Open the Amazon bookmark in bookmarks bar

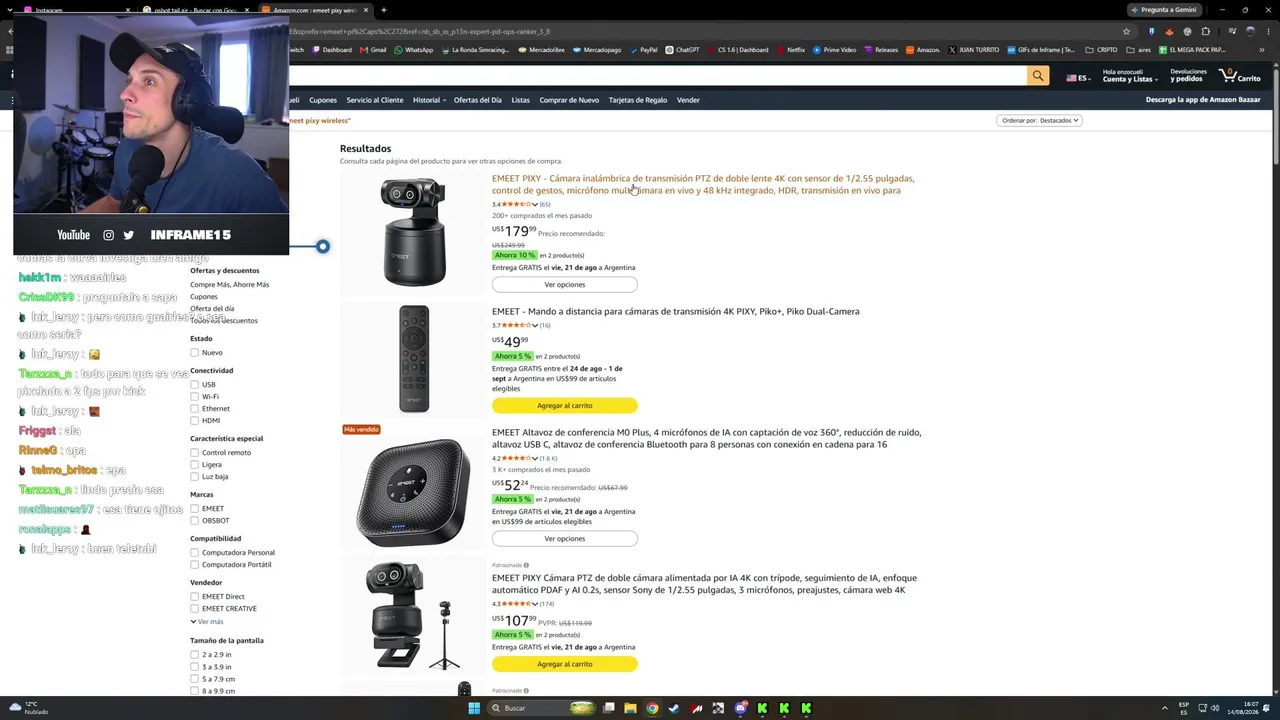pos(922,50)
